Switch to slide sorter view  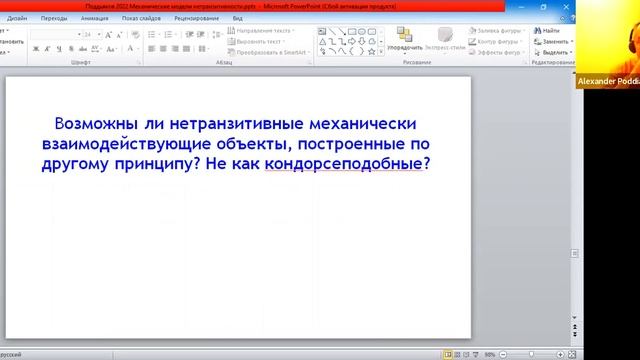457,355
